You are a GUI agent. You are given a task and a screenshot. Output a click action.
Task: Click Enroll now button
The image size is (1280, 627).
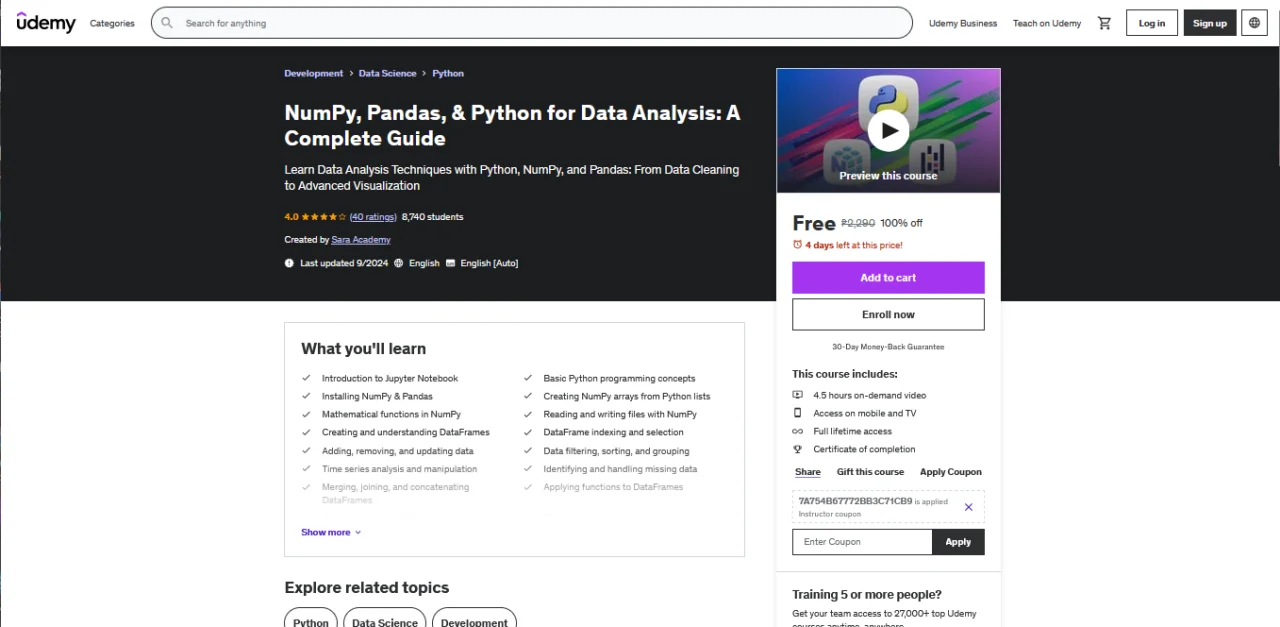[x=888, y=314]
